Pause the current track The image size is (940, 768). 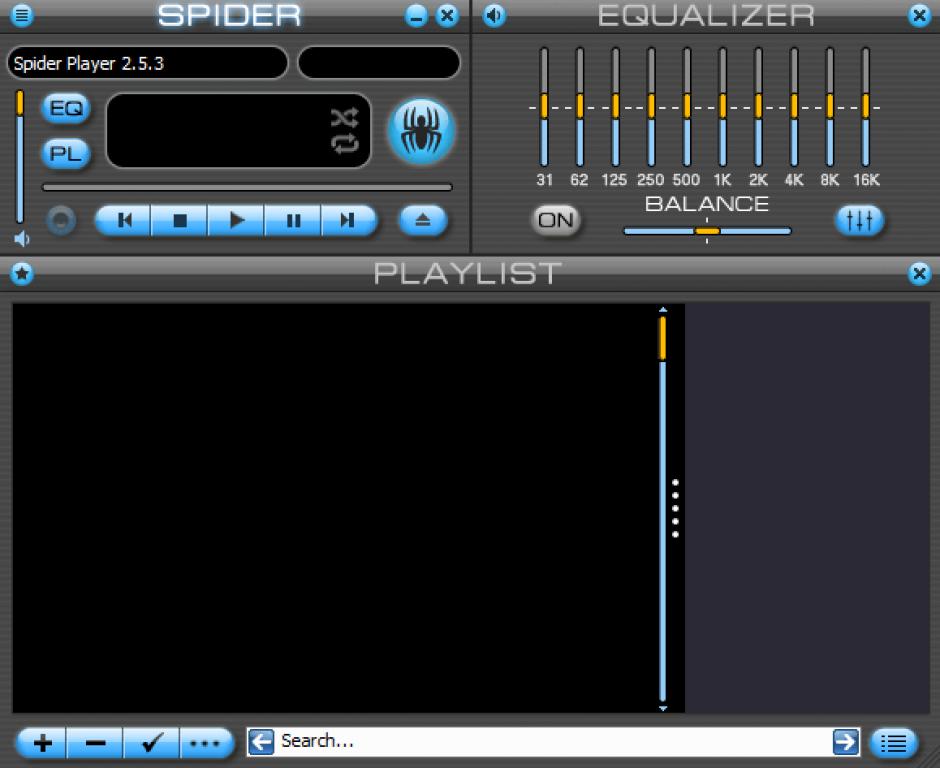pyautogui.click(x=293, y=221)
